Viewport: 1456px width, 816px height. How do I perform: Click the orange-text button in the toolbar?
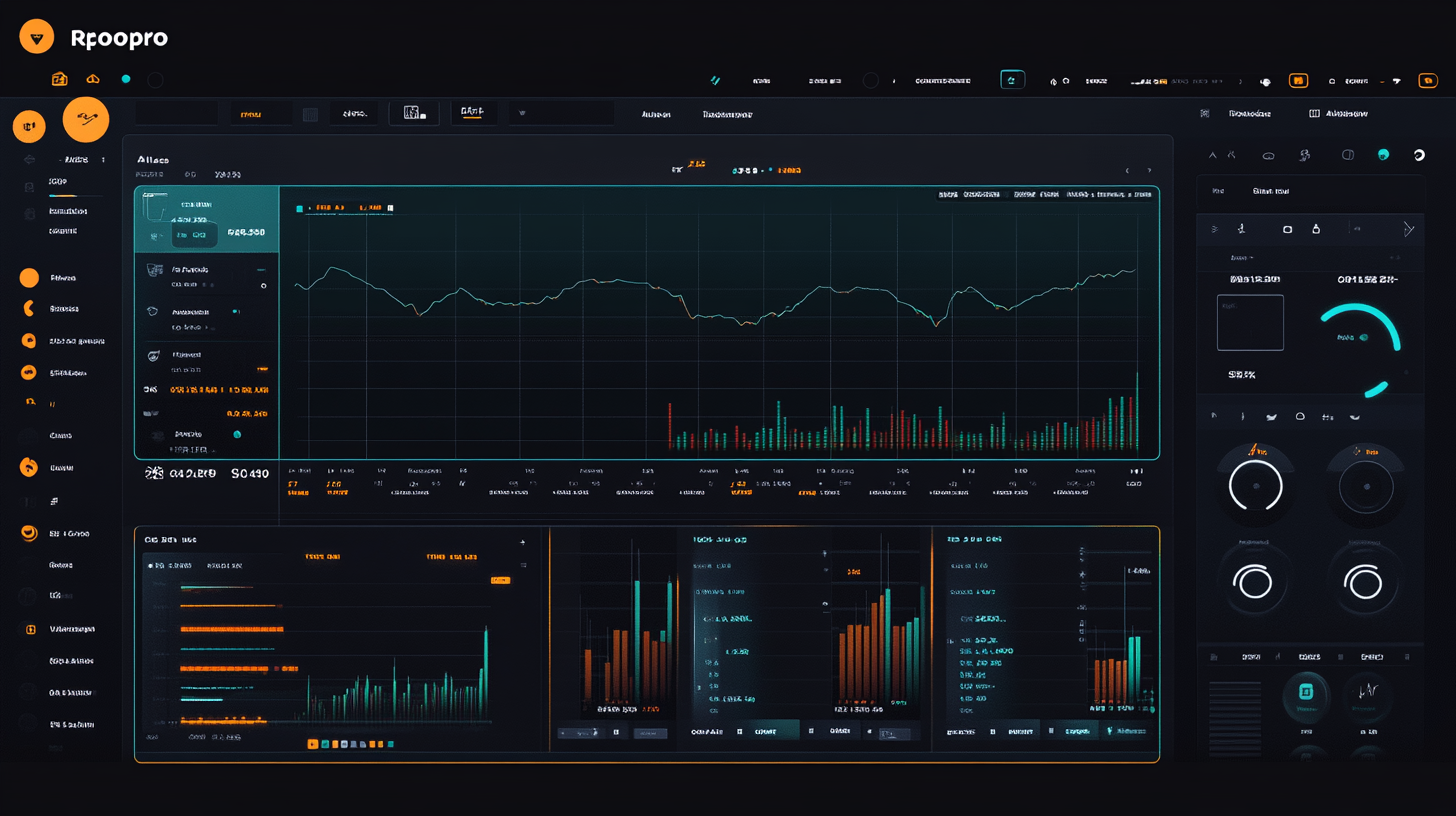pyautogui.click(x=261, y=114)
